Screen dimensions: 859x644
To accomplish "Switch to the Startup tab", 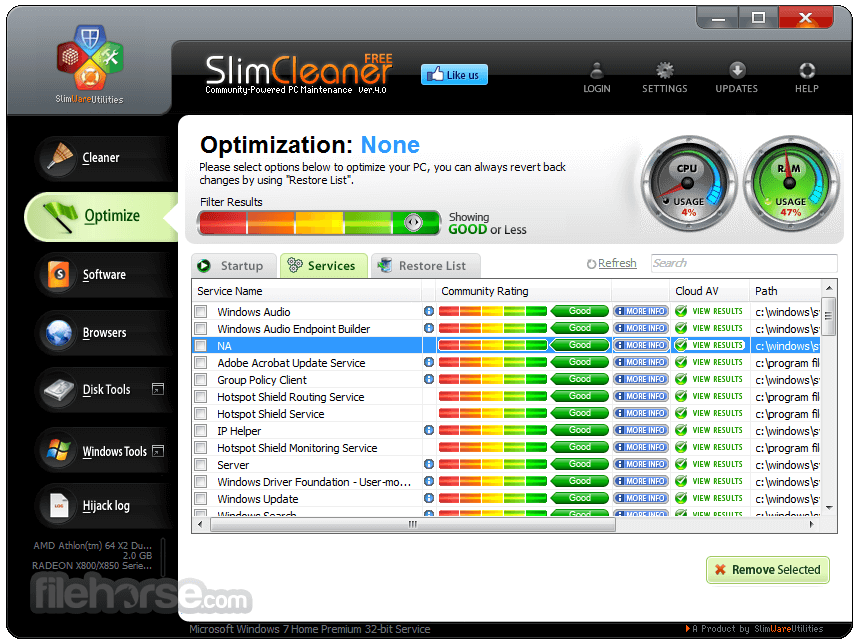I will [x=234, y=266].
